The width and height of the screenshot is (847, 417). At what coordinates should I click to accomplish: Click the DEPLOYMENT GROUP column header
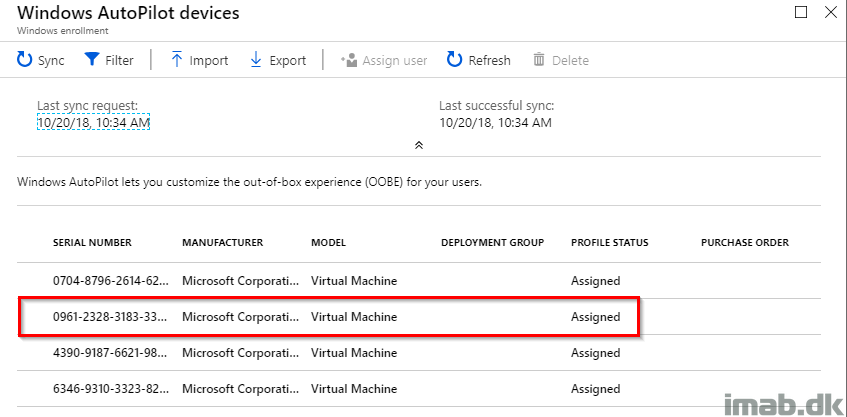tap(493, 243)
